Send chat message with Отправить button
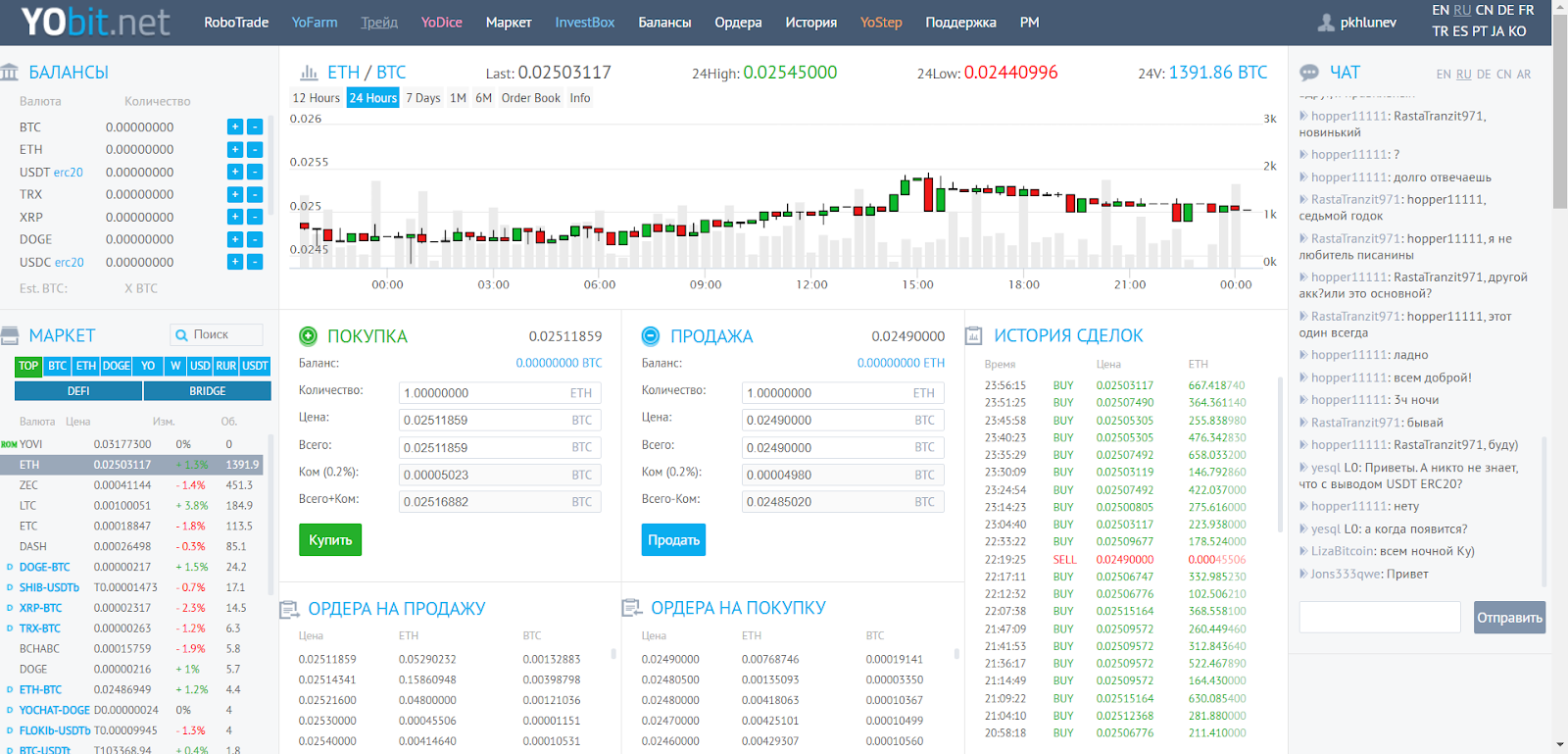The width and height of the screenshot is (1568, 754). (1509, 618)
